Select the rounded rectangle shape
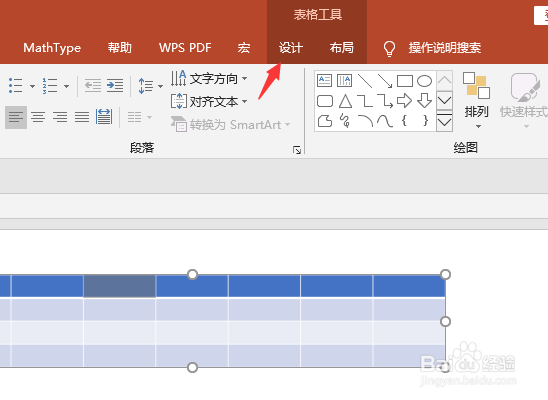The height and width of the screenshot is (400, 548). pos(325,101)
